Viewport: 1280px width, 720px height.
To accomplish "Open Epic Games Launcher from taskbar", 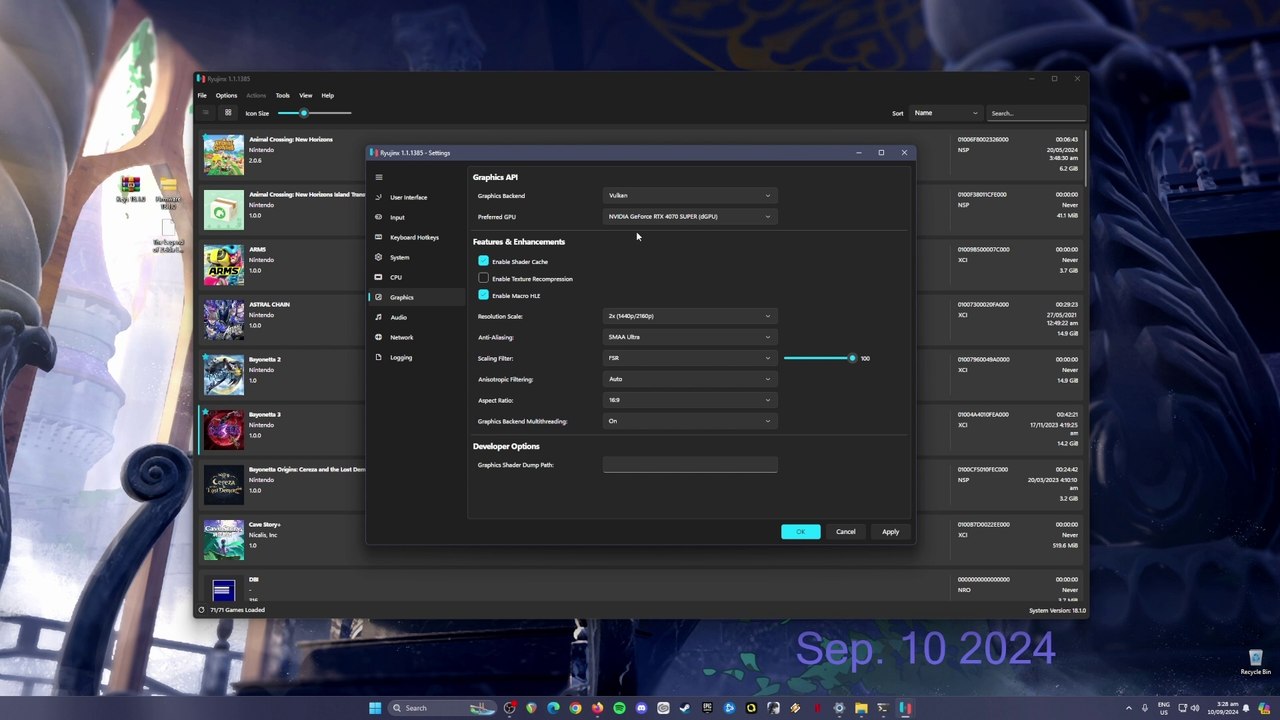I will tap(707, 708).
